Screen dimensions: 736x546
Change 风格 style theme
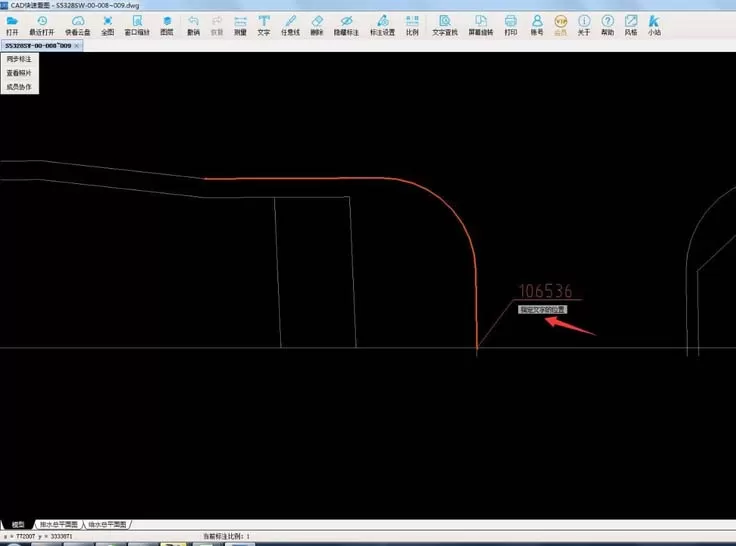(x=631, y=25)
